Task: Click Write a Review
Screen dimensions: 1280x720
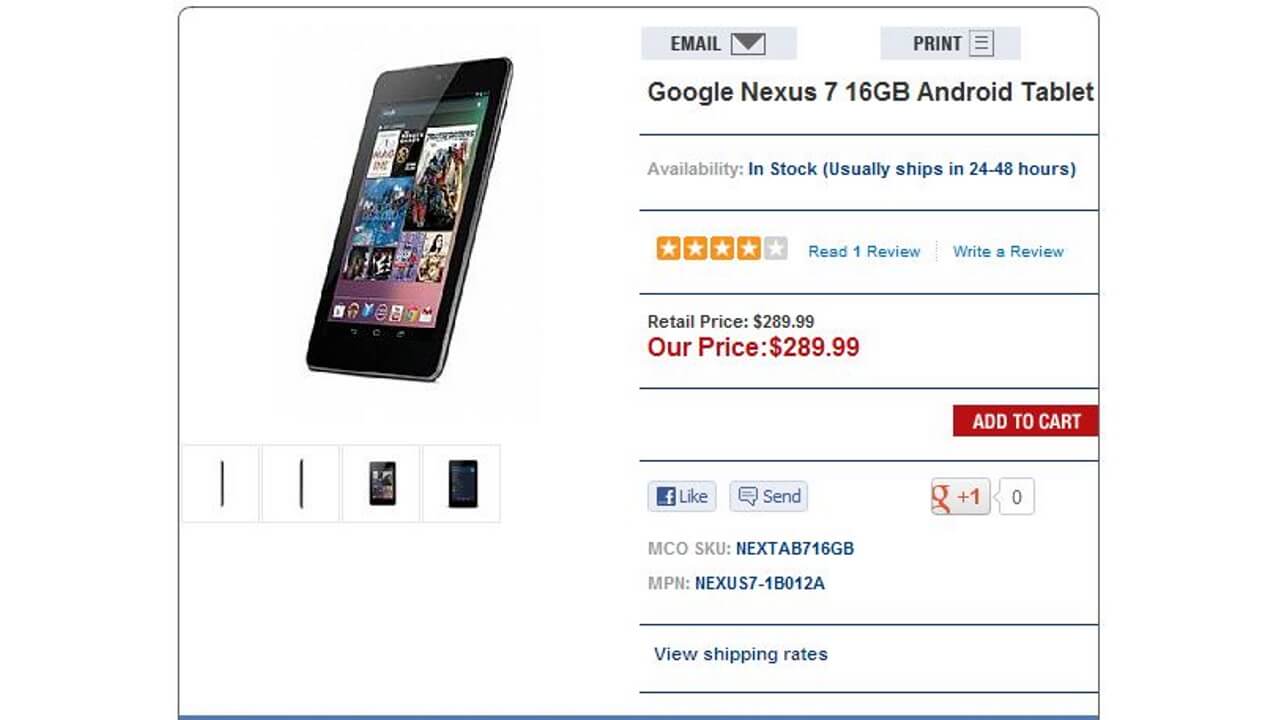Action: coord(1007,251)
